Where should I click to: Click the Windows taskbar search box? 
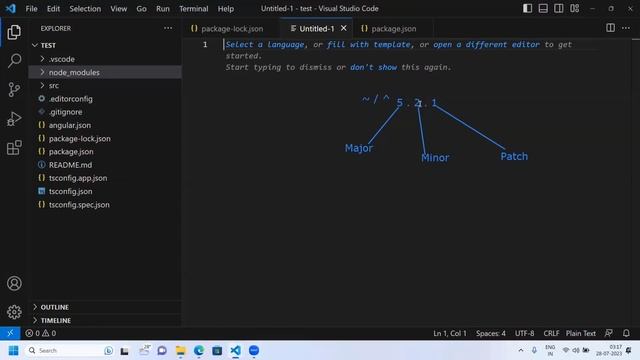click(x=70, y=351)
